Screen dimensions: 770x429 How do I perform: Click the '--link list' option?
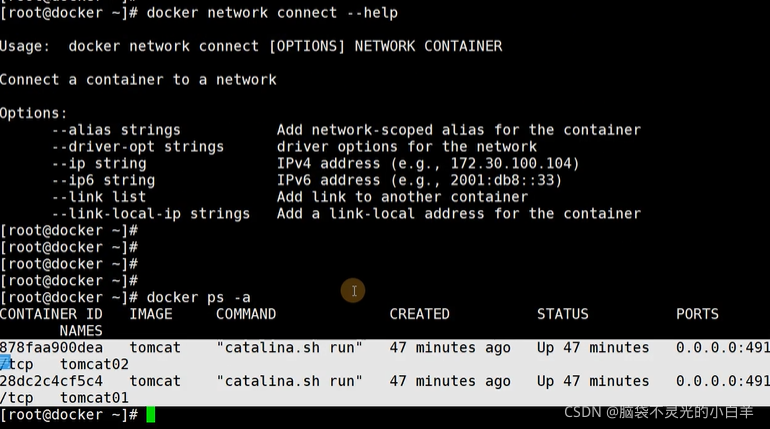tap(99, 197)
